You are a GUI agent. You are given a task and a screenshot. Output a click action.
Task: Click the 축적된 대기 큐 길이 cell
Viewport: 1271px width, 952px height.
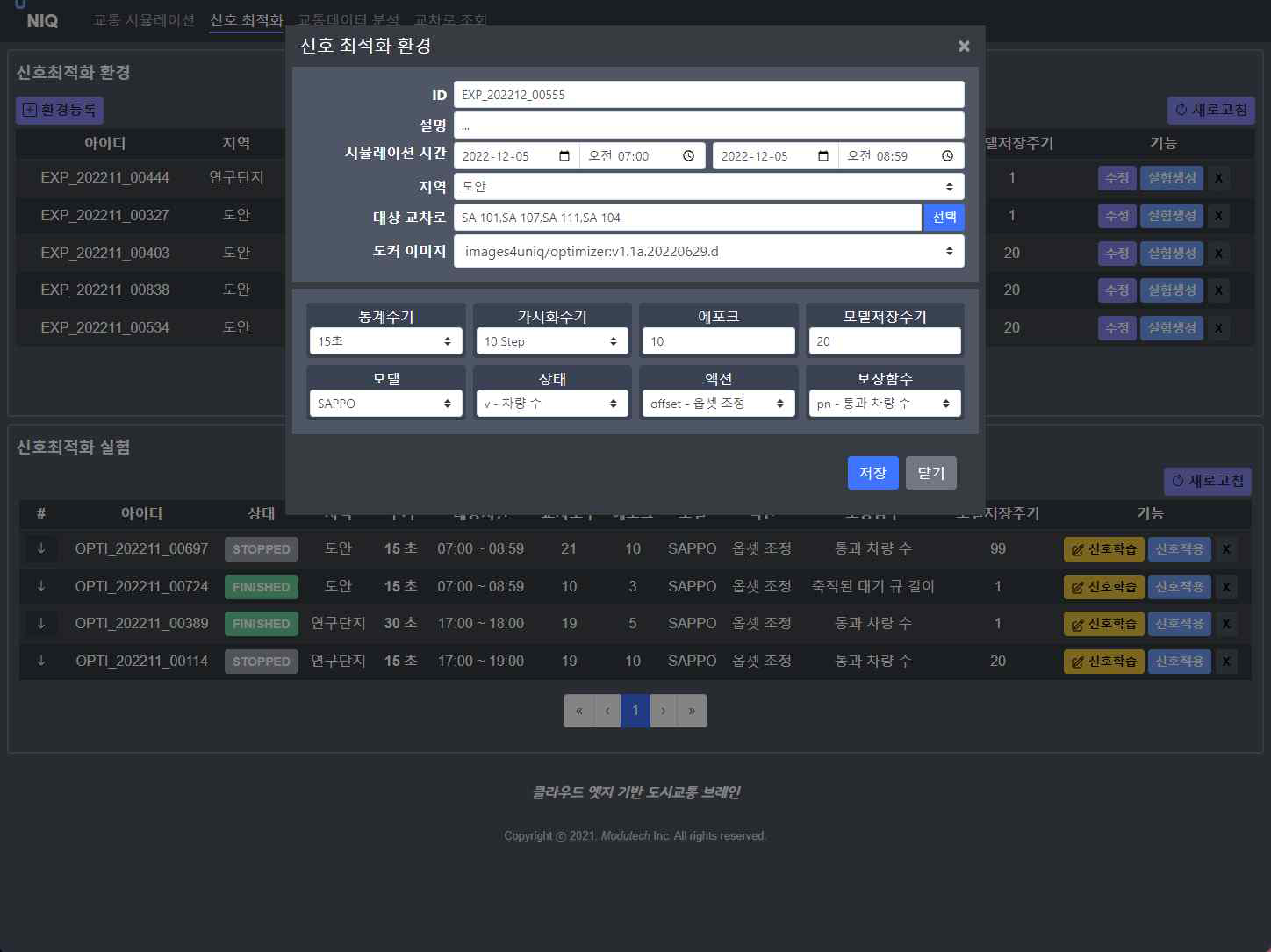pyautogui.click(x=873, y=586)
